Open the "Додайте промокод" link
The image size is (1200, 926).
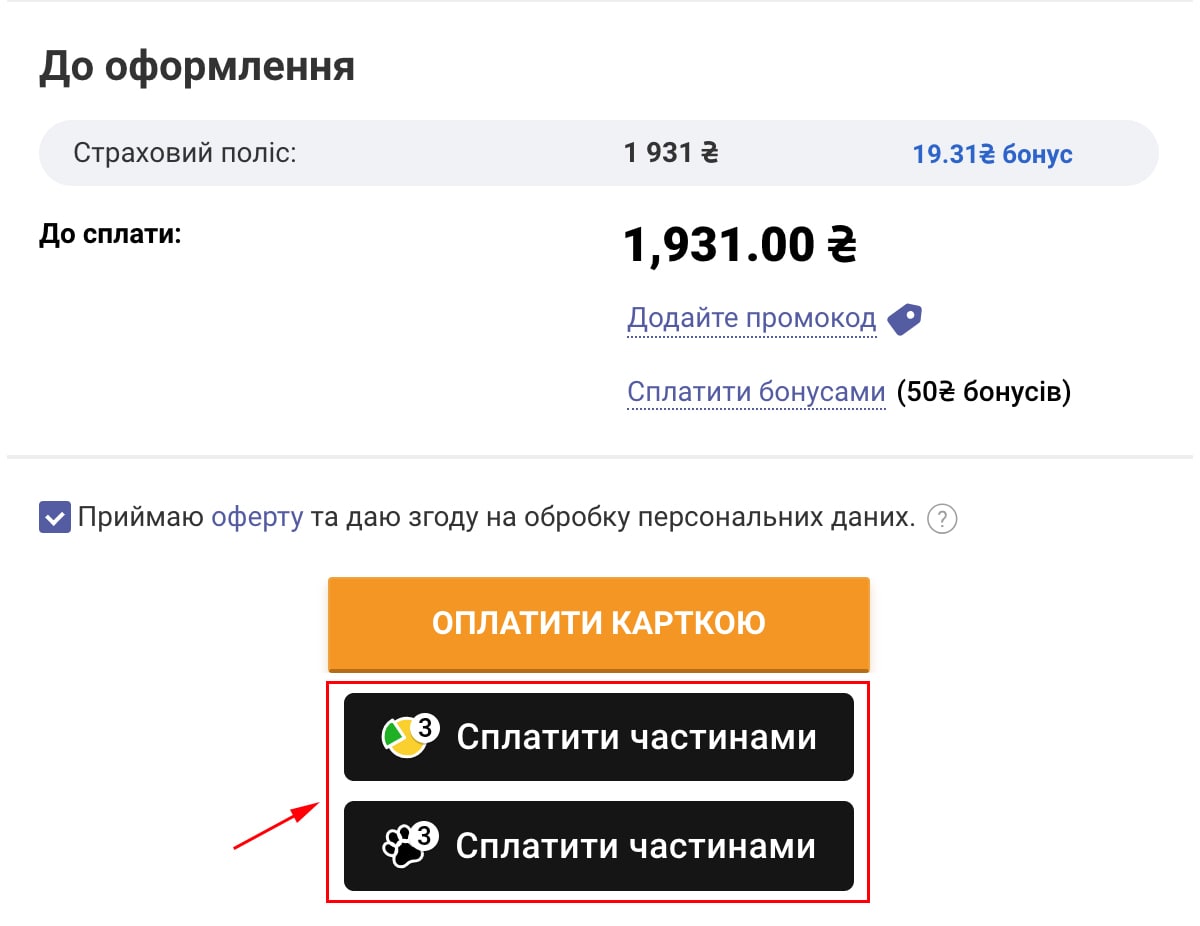[x=751, y=319]
